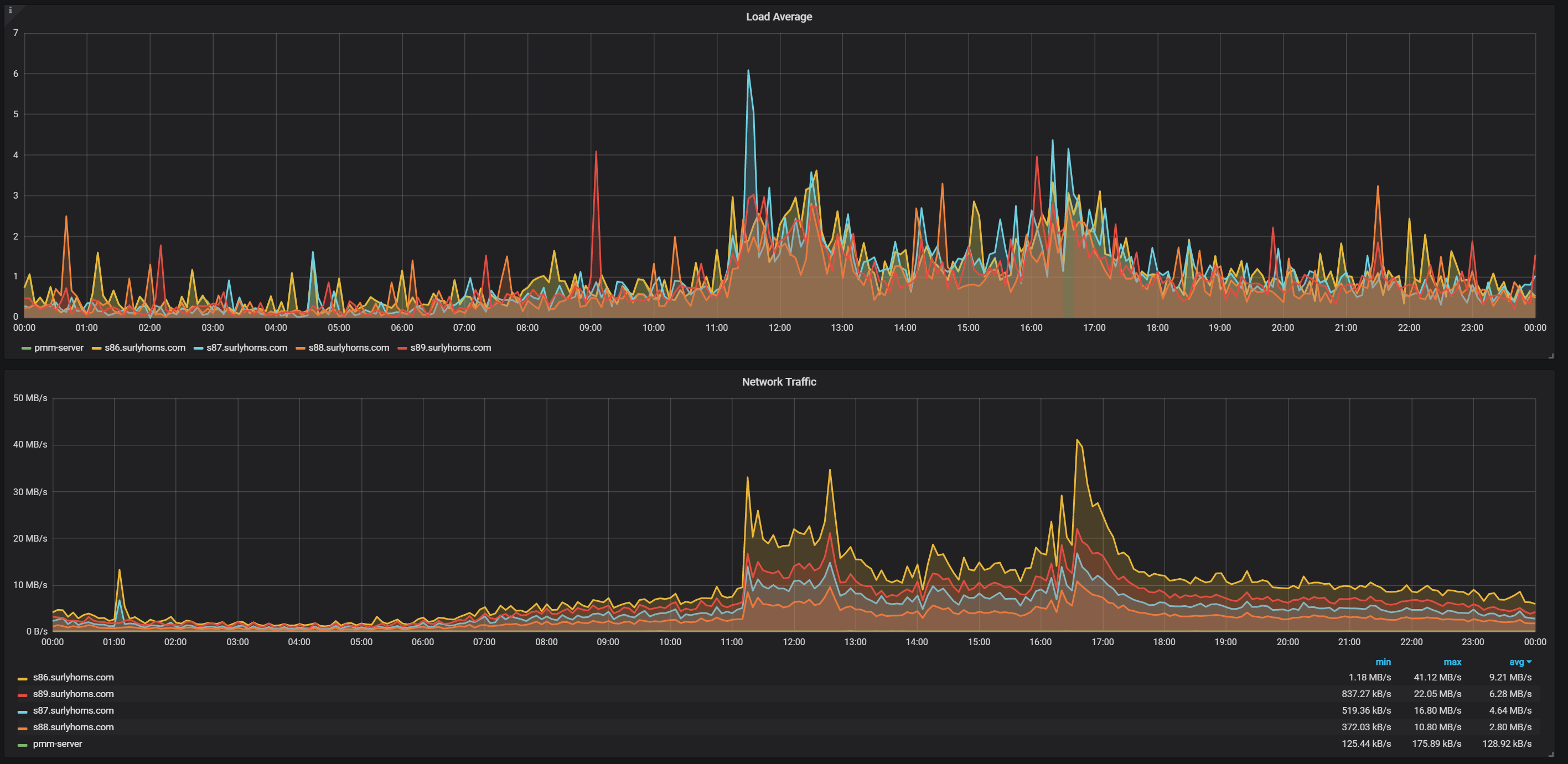Click s88.surlyhorns.com label in Load Average legend
This screenshot has width=1568, height=764.
tap(348, 348)
